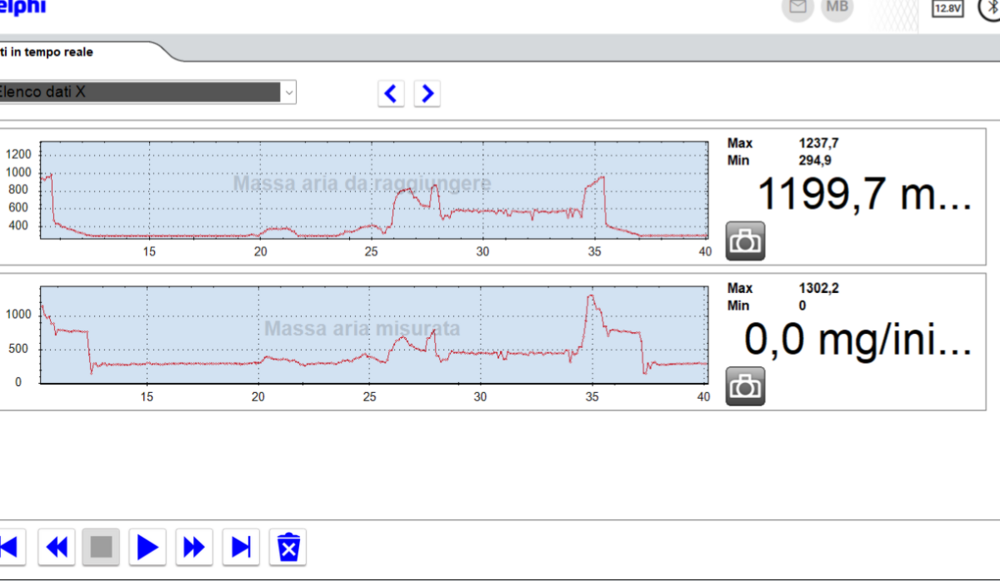Capture snapshot of Massa aria misurata graph
Screen dimensions: 1000x581
(x=745, y=386)
